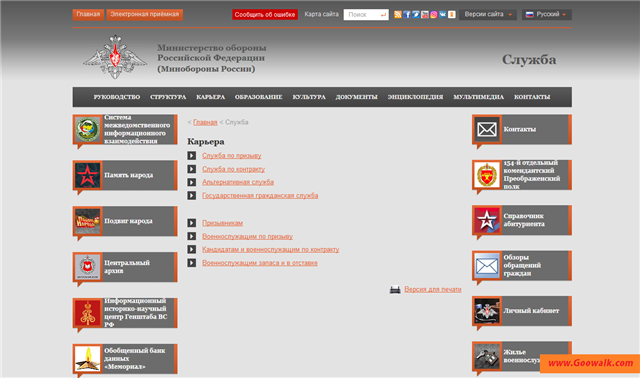
Task: Follow the Главная breadcrumb link
Action: (205, 122)
